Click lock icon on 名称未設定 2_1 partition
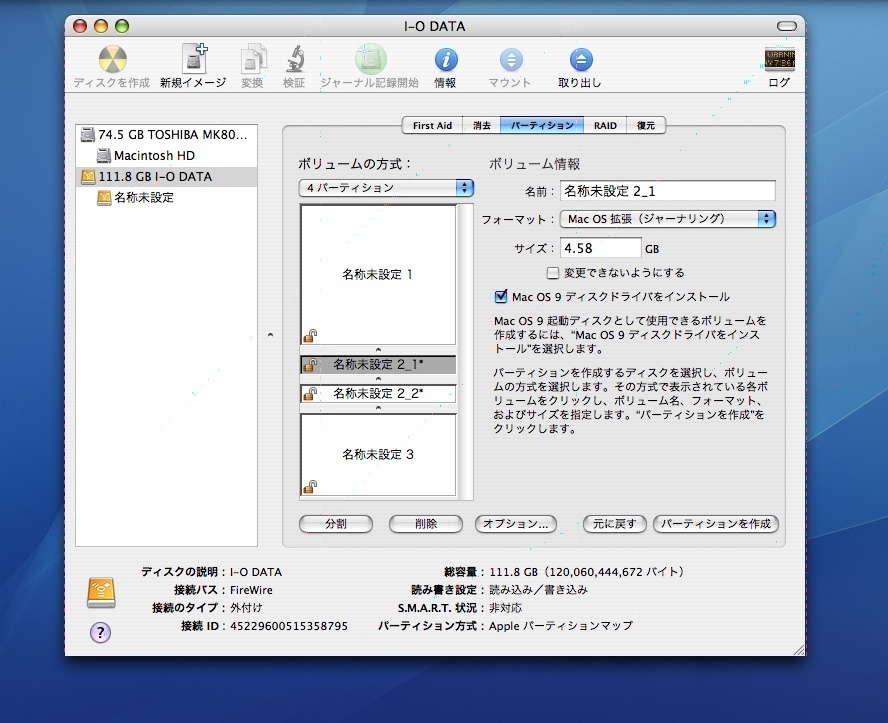The width and height of the screenshot is (888, 723). 310,365
